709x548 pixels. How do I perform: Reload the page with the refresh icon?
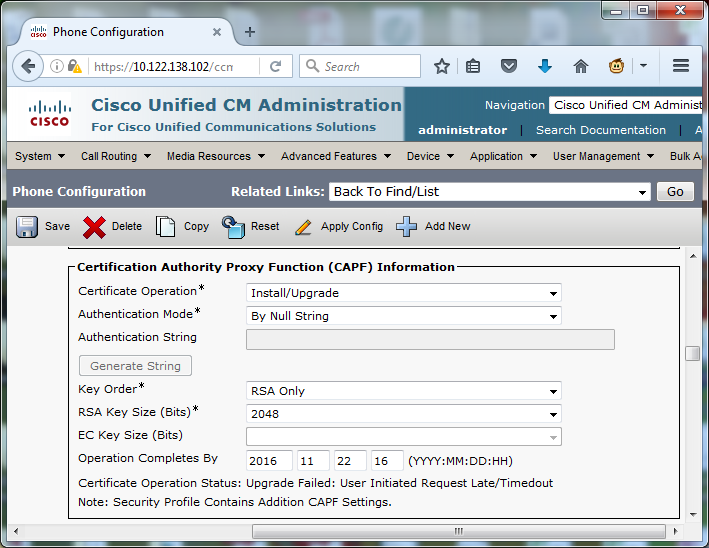pyautogui.click(x=275, y=66)
